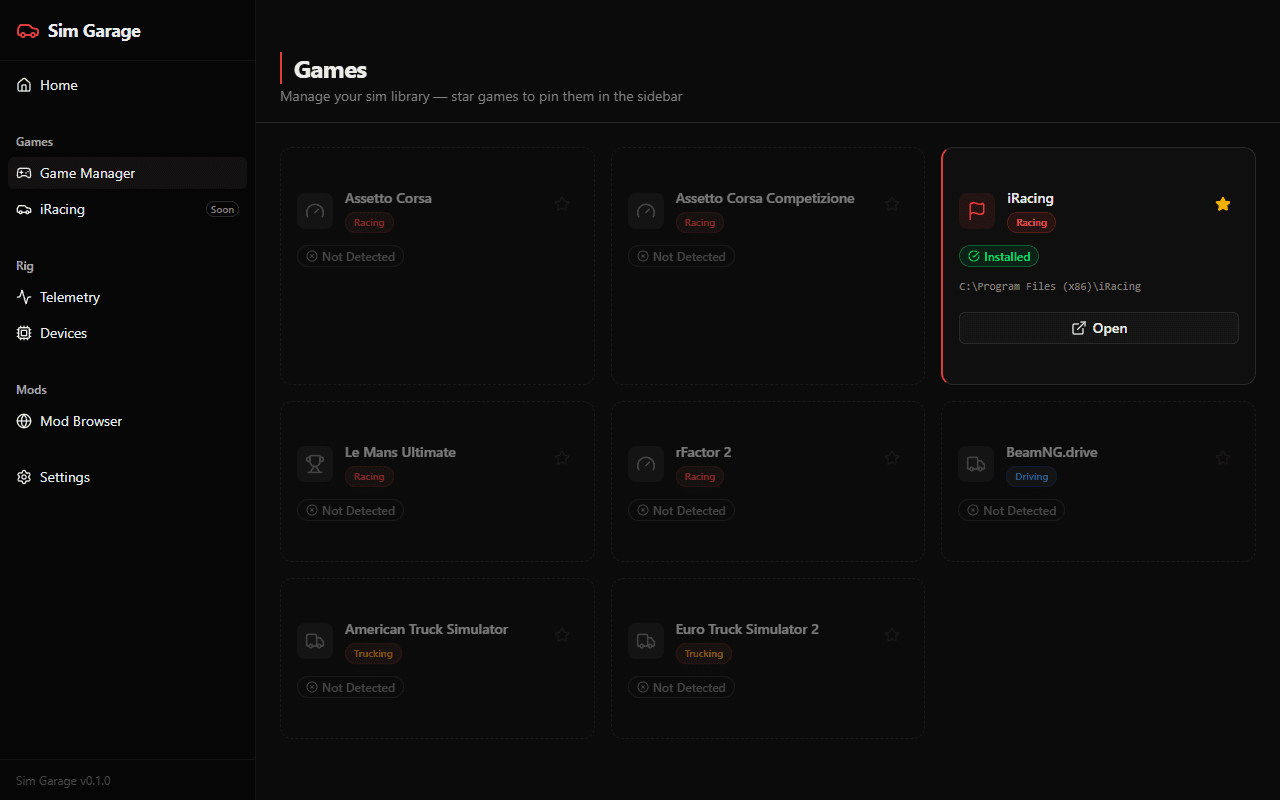Viewport: 1280px width, 800px height.
Task: Click the gauge icon on Assetto Corsa Competizione card
Action: 646,211
